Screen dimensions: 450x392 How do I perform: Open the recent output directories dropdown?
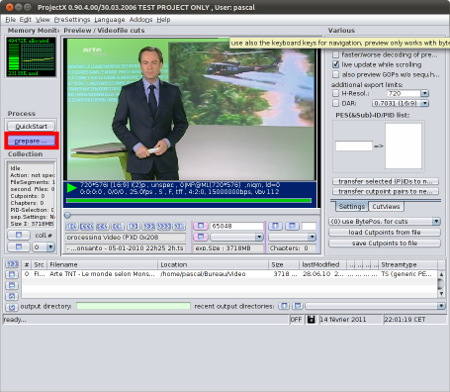[x=441, y=306]
